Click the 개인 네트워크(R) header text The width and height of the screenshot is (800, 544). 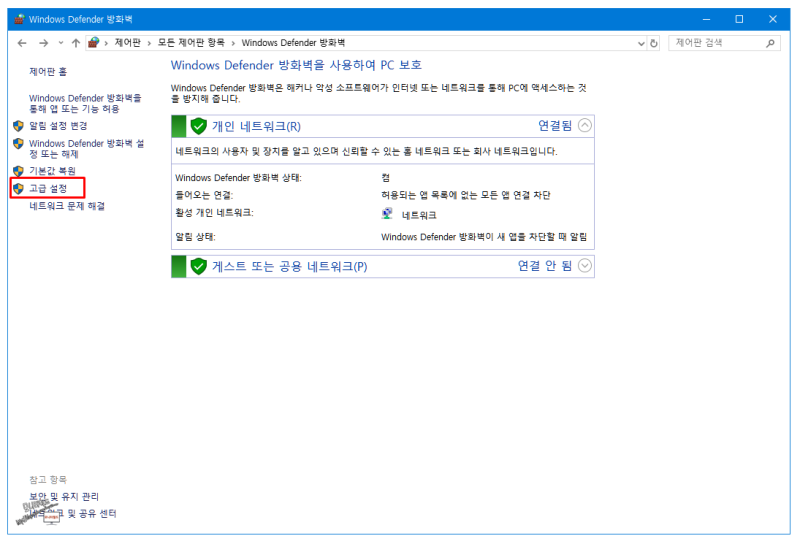257,126
